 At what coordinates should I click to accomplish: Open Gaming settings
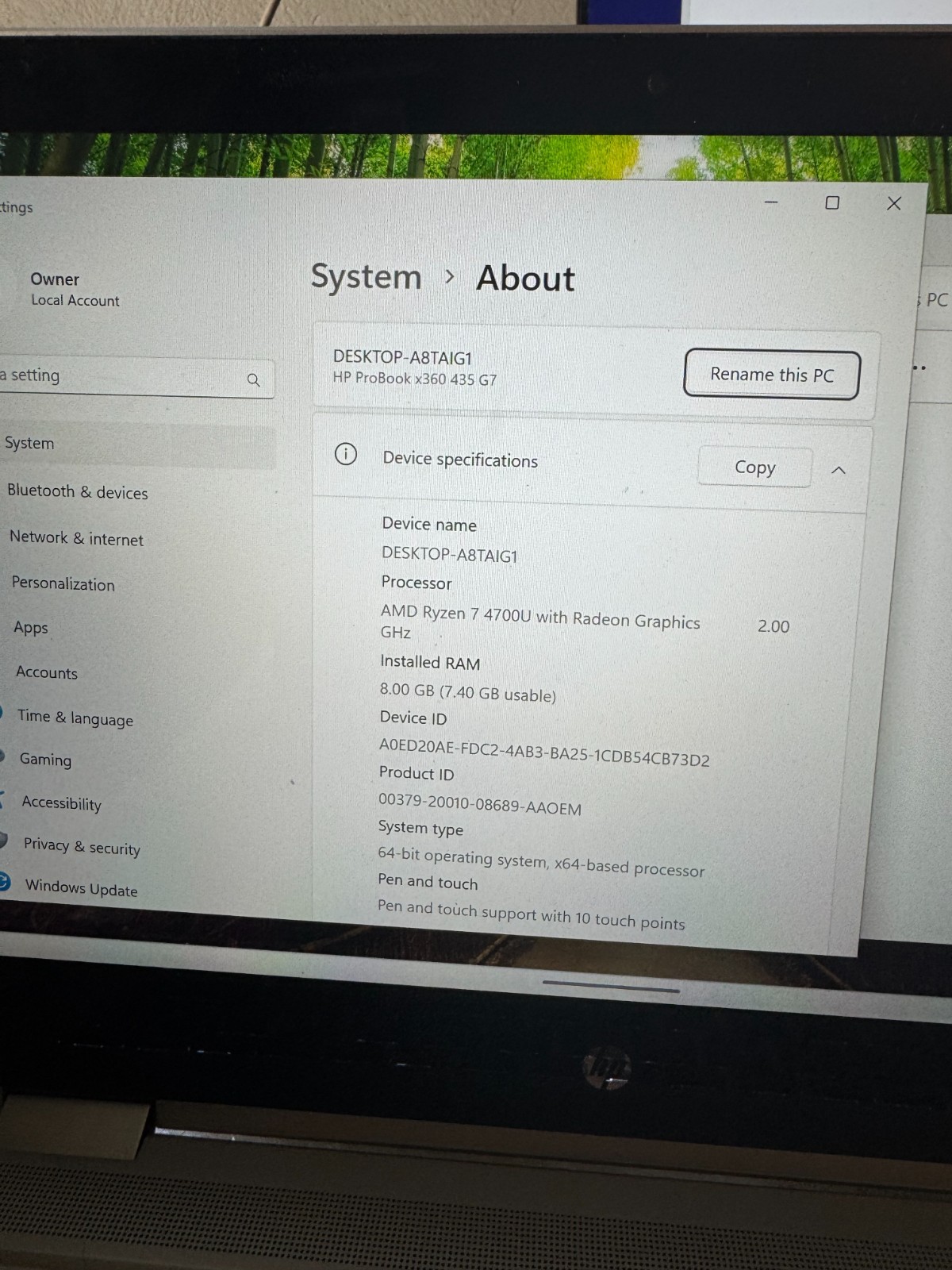tap(45, 760)
